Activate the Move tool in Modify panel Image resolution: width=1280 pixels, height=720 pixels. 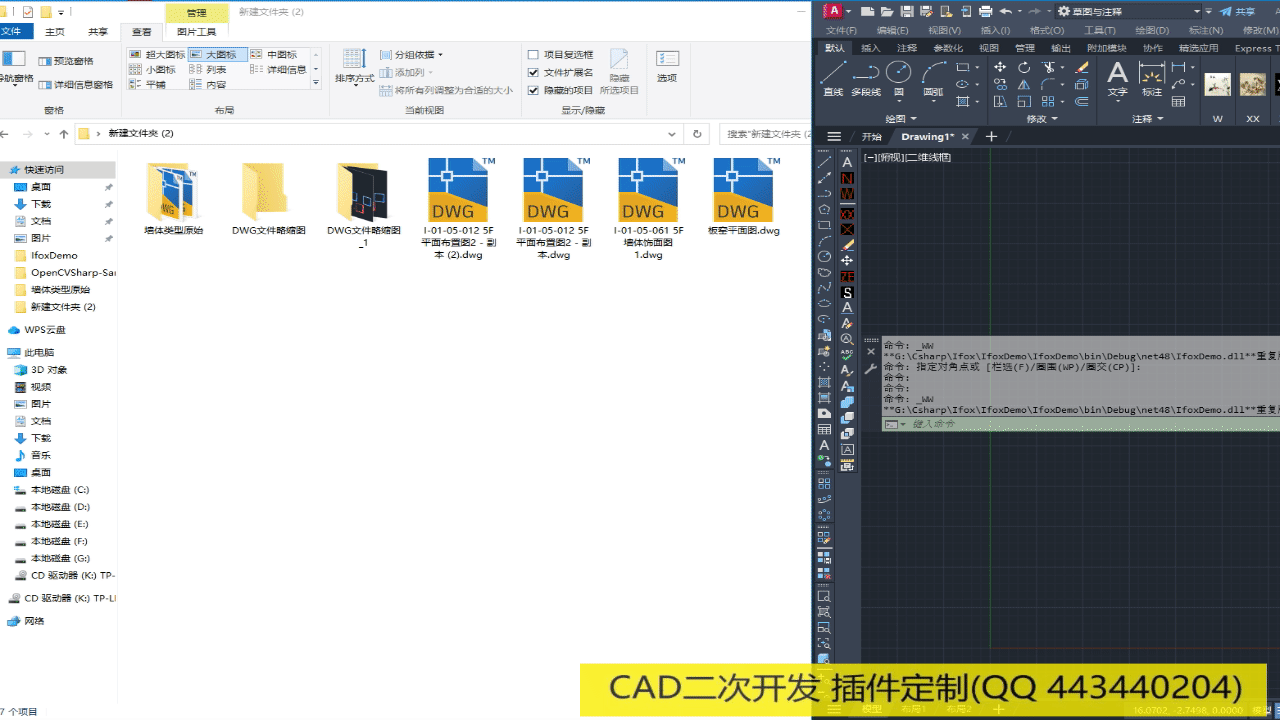pos(1000,67)
